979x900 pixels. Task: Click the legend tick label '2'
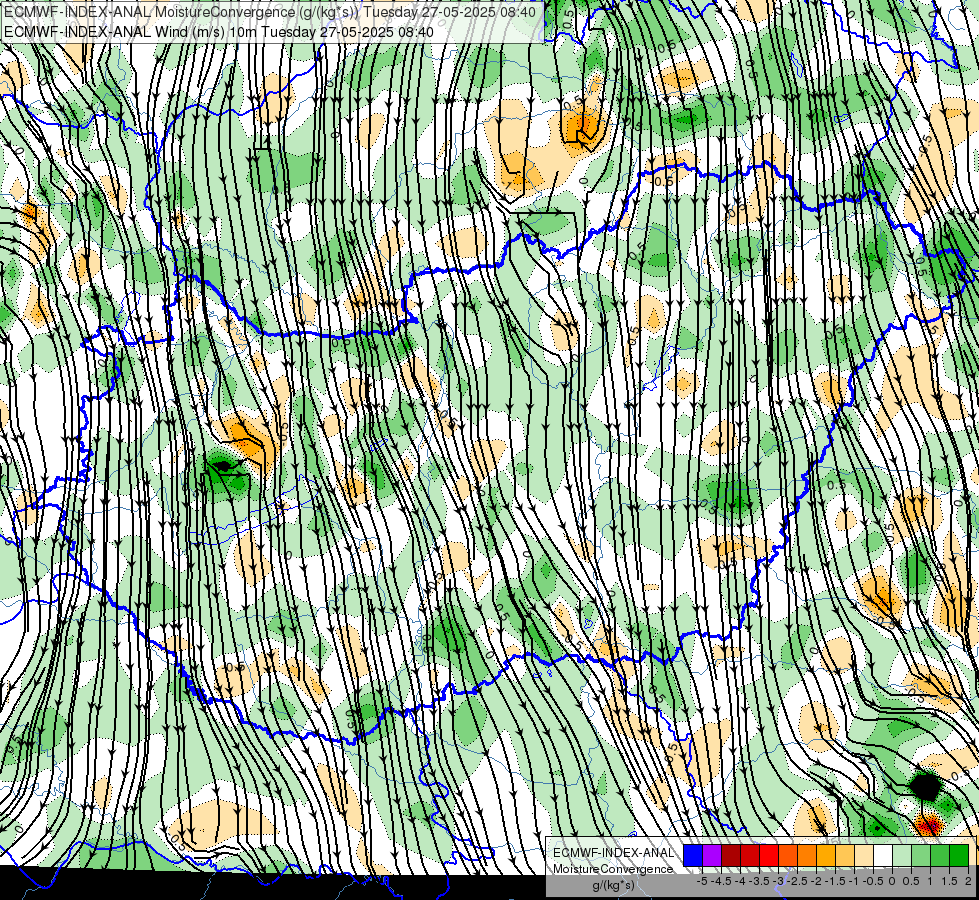[968, 881]
